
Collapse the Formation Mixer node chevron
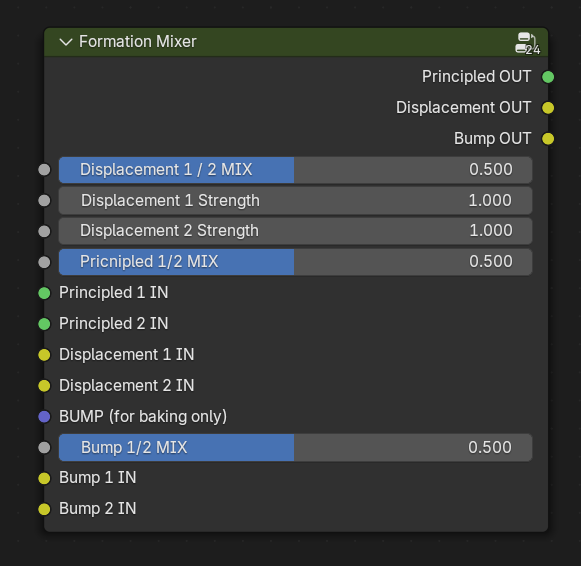[x=66, y=42]
